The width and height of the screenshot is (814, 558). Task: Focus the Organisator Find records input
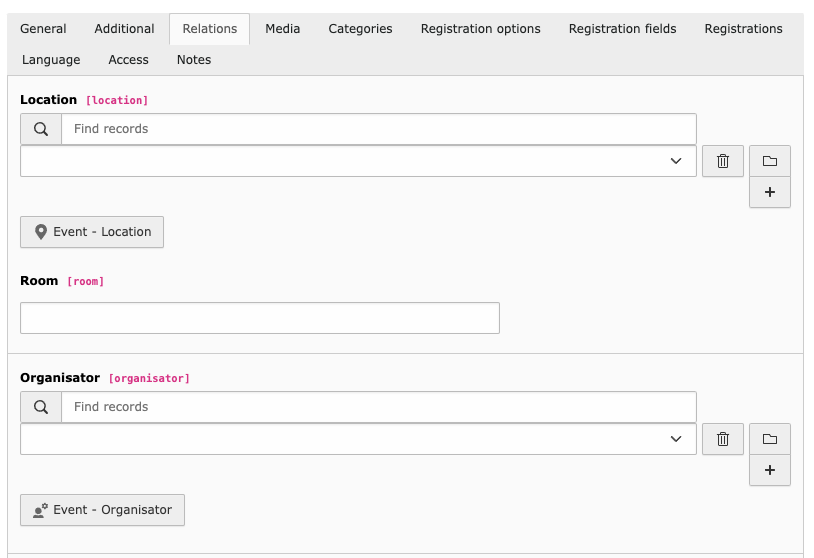coord(379,407)
